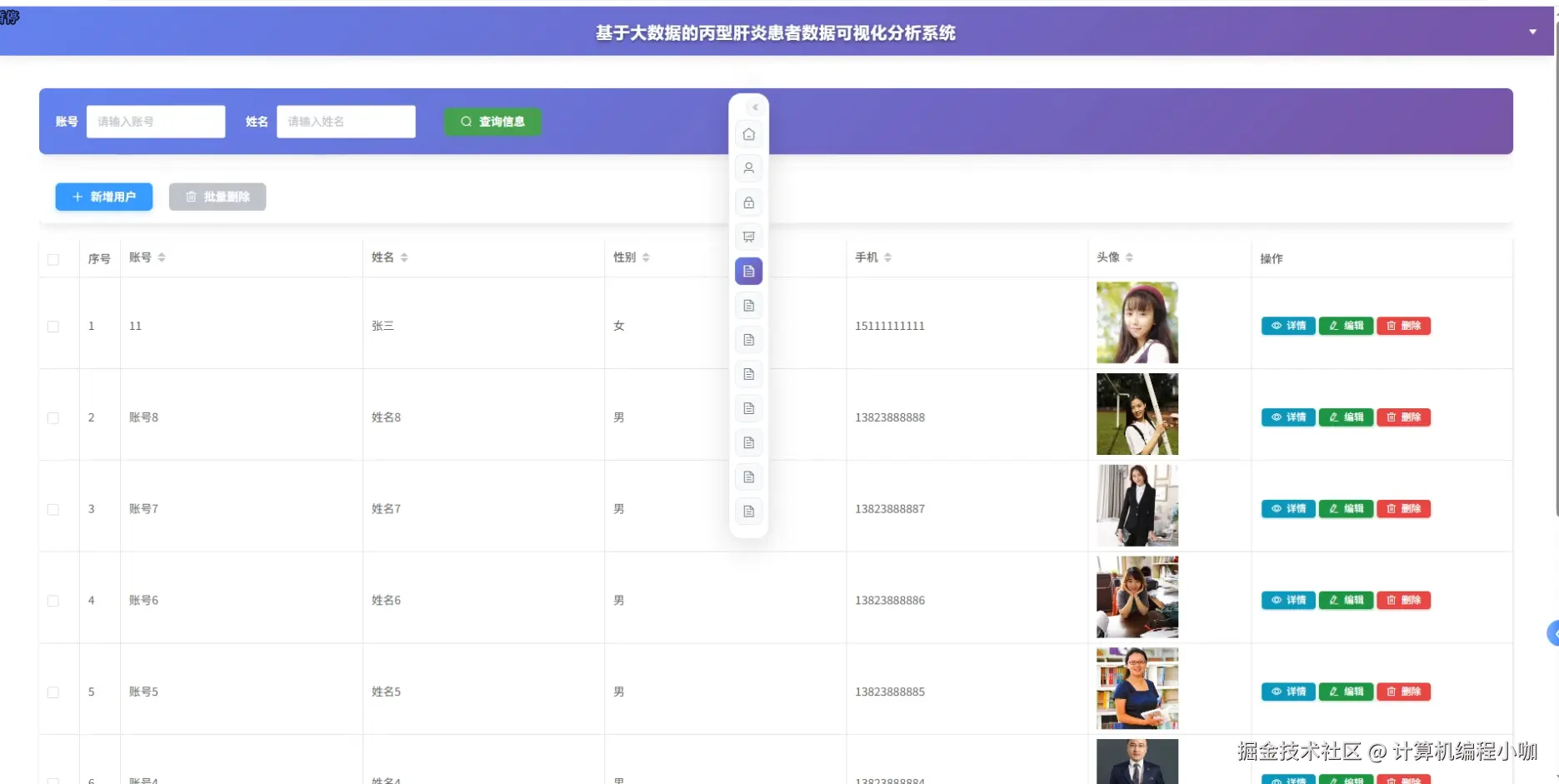Screen dimensions: 1559x784
Task: Open the lock password icon in sidebar
Action: [748, 202]
